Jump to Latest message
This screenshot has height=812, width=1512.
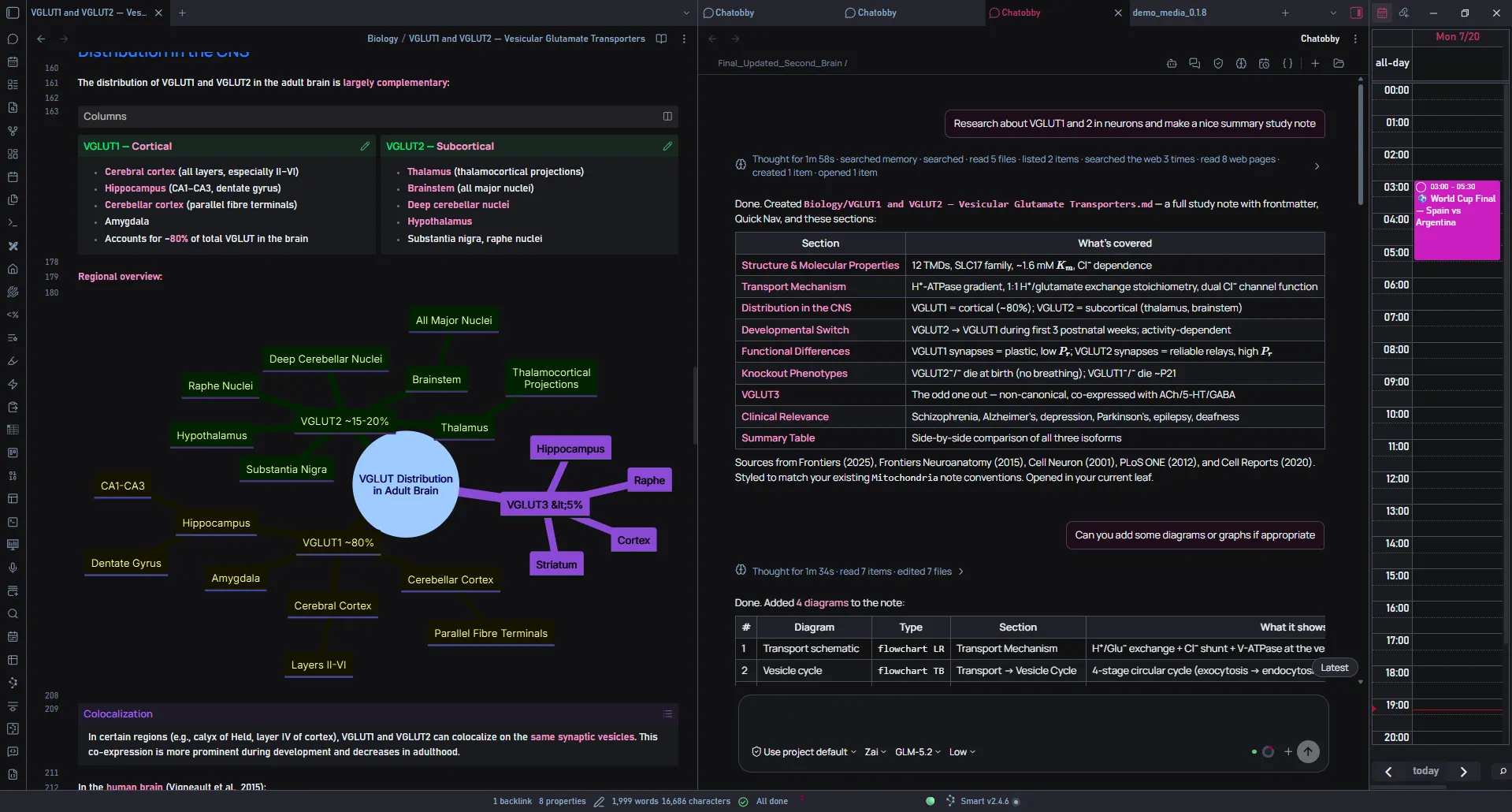coord(1334,668)
